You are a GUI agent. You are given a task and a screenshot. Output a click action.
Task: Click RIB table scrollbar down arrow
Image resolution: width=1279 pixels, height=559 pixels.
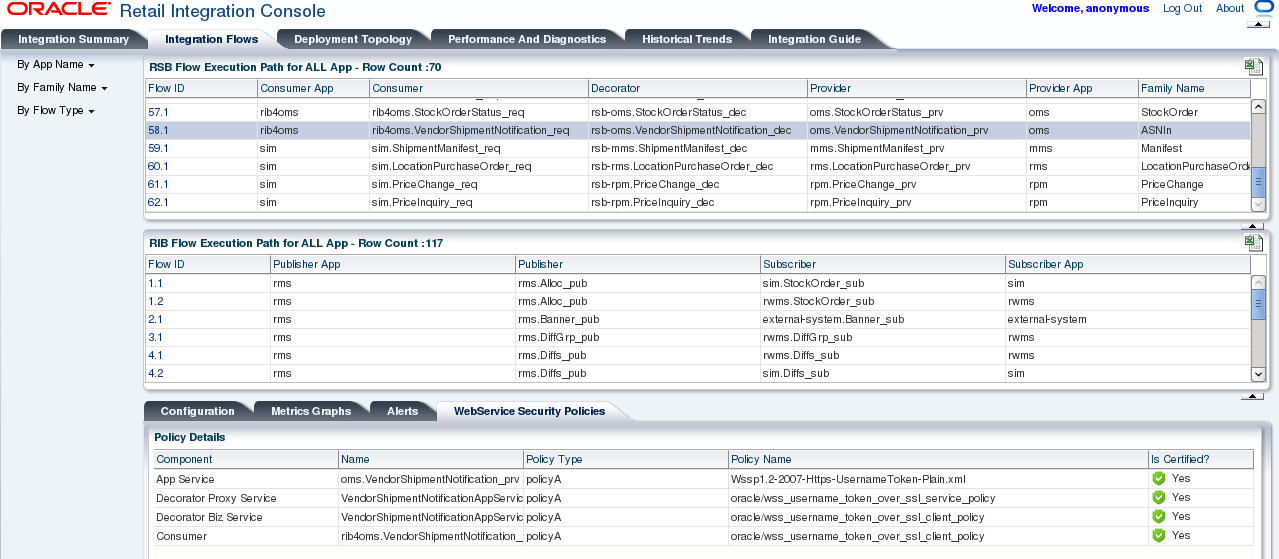click(x=1259, y=374)
